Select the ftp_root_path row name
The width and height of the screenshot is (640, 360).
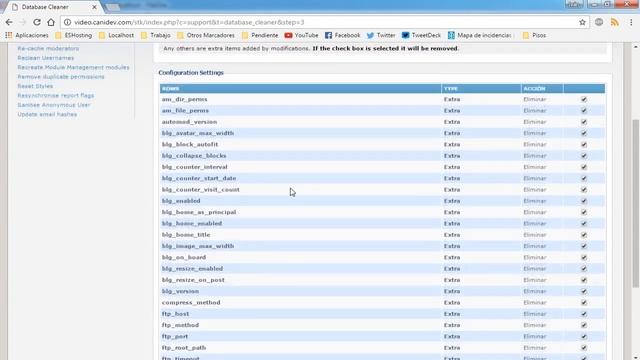[x=184, y=348]
